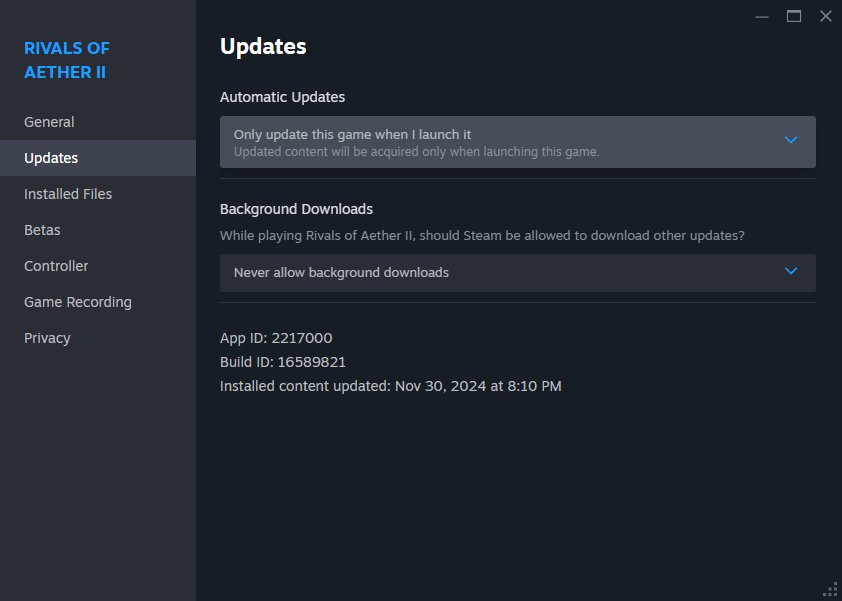This screenshot has height=601, width=842.
Task: Select the Updates sidebar tab
Action: 98,158
